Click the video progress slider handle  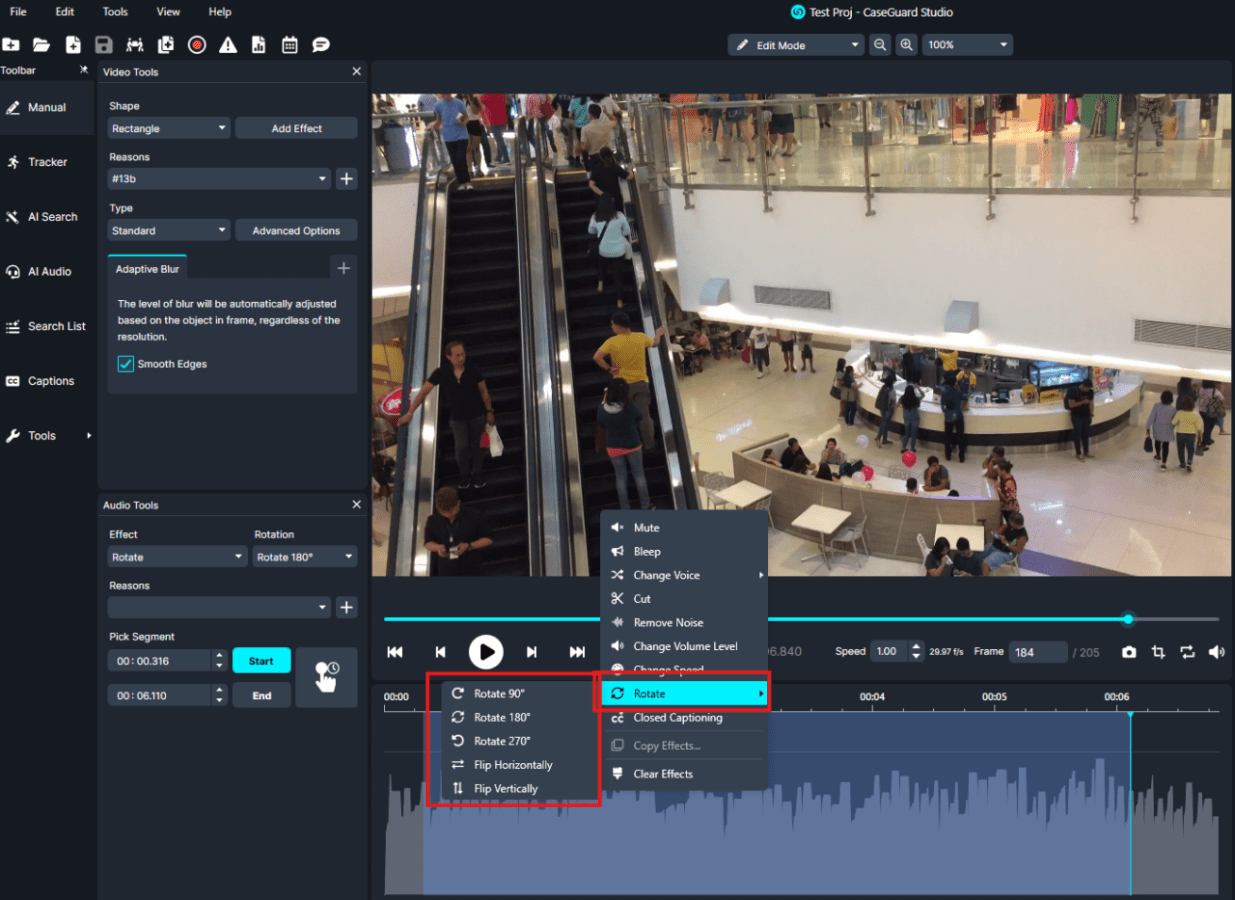(1128, 619)
